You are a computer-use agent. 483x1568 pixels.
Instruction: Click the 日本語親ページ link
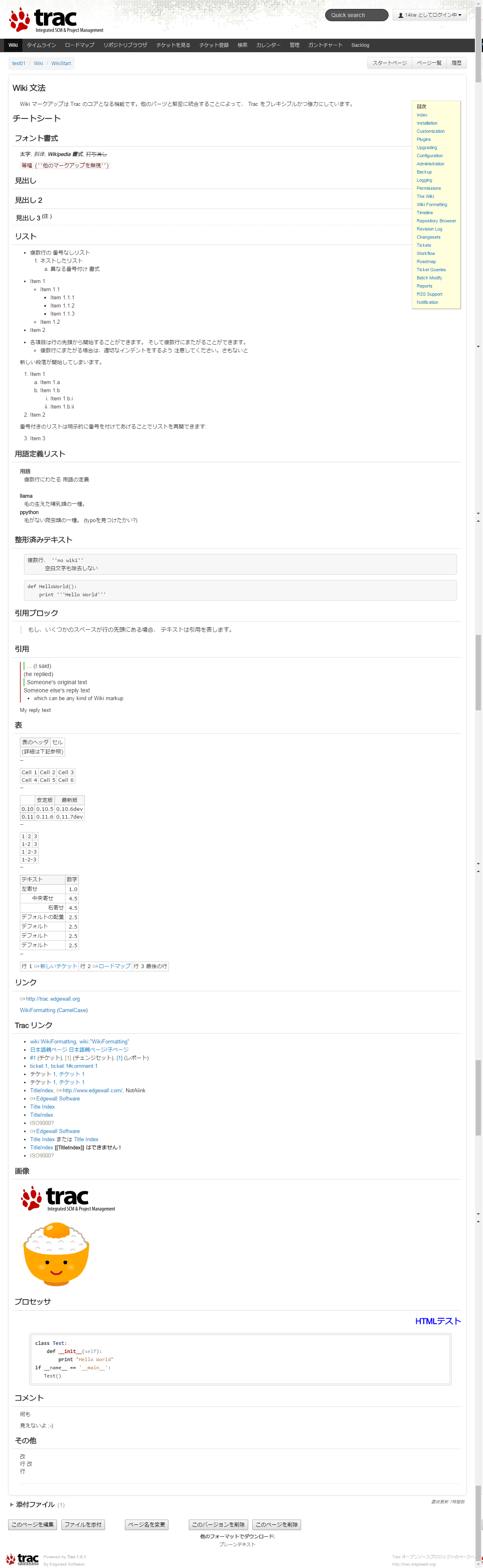click(48, 1050)
